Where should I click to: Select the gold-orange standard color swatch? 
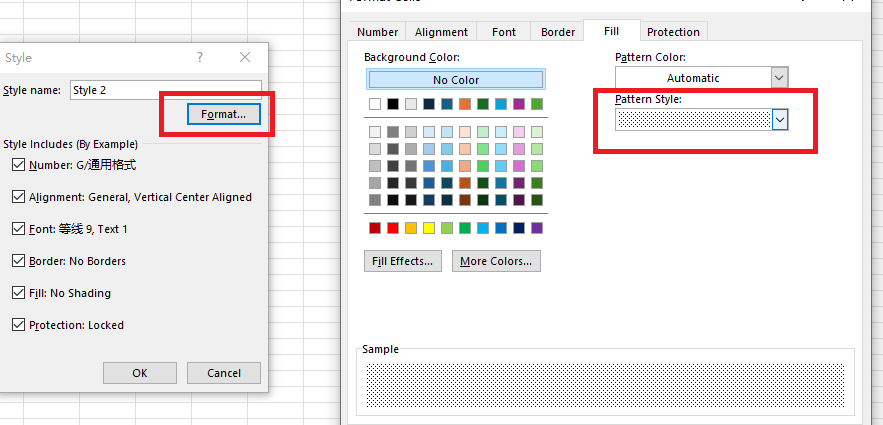pos(411,228)
